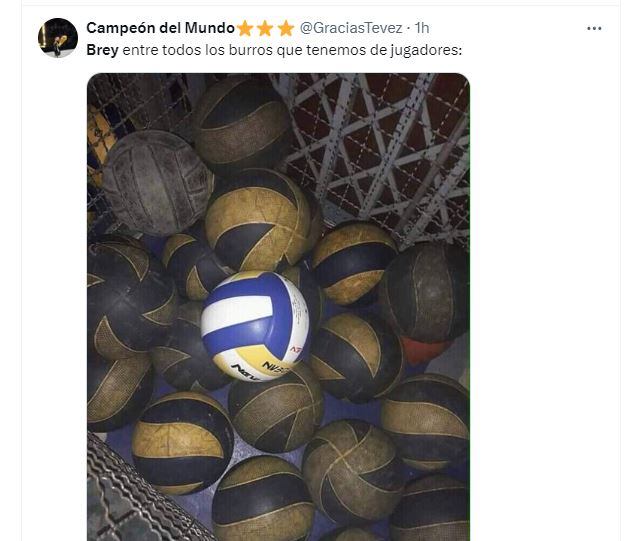Click the Nassau logo on the volleyball

(262, 368)
